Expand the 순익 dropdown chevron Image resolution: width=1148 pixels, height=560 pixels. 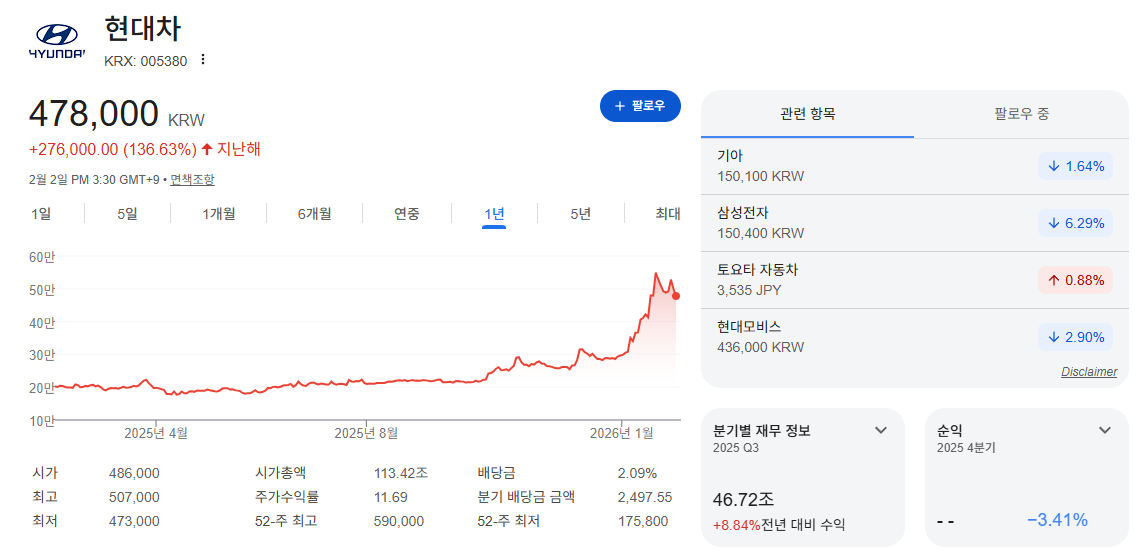(1105, 430)
